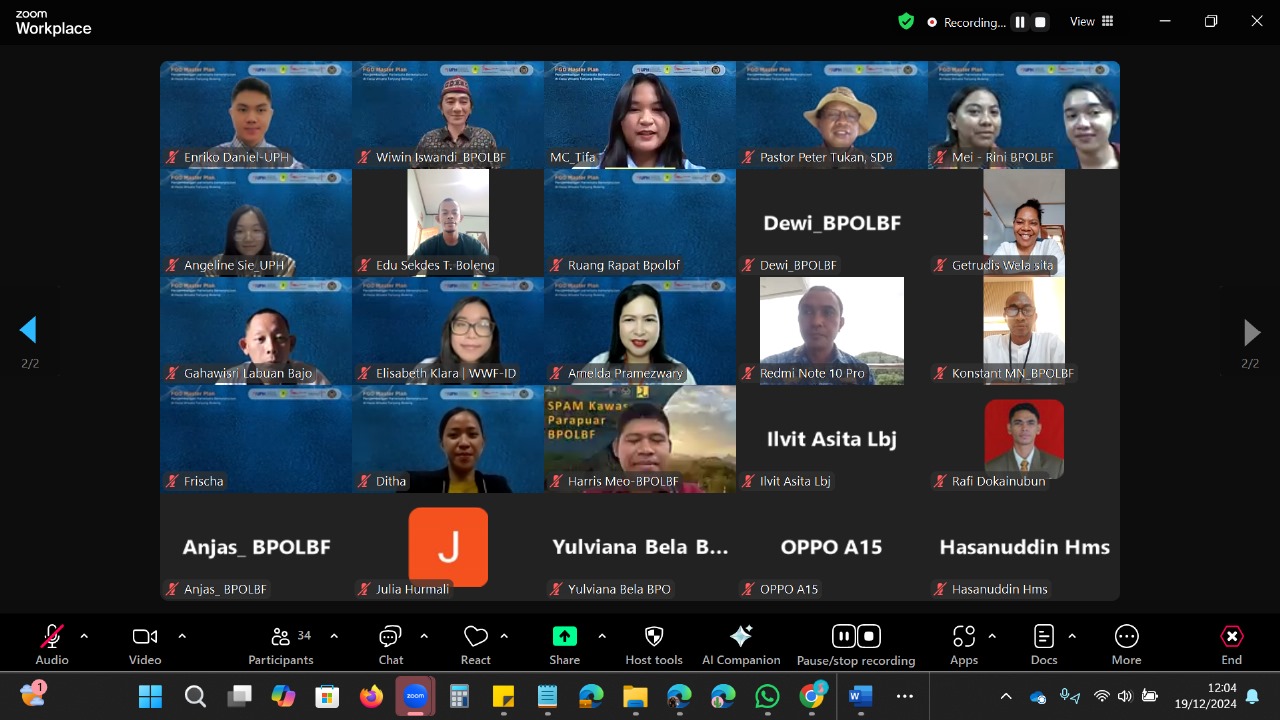Open WhatsApp from the Windows taskbar
Screen dimensions: 1280x720
coord(767,696)
